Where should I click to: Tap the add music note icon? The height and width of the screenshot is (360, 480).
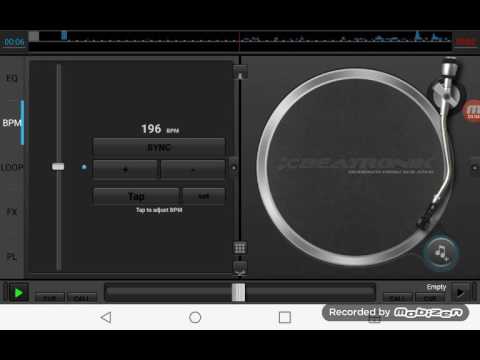[x=441, y=253]
